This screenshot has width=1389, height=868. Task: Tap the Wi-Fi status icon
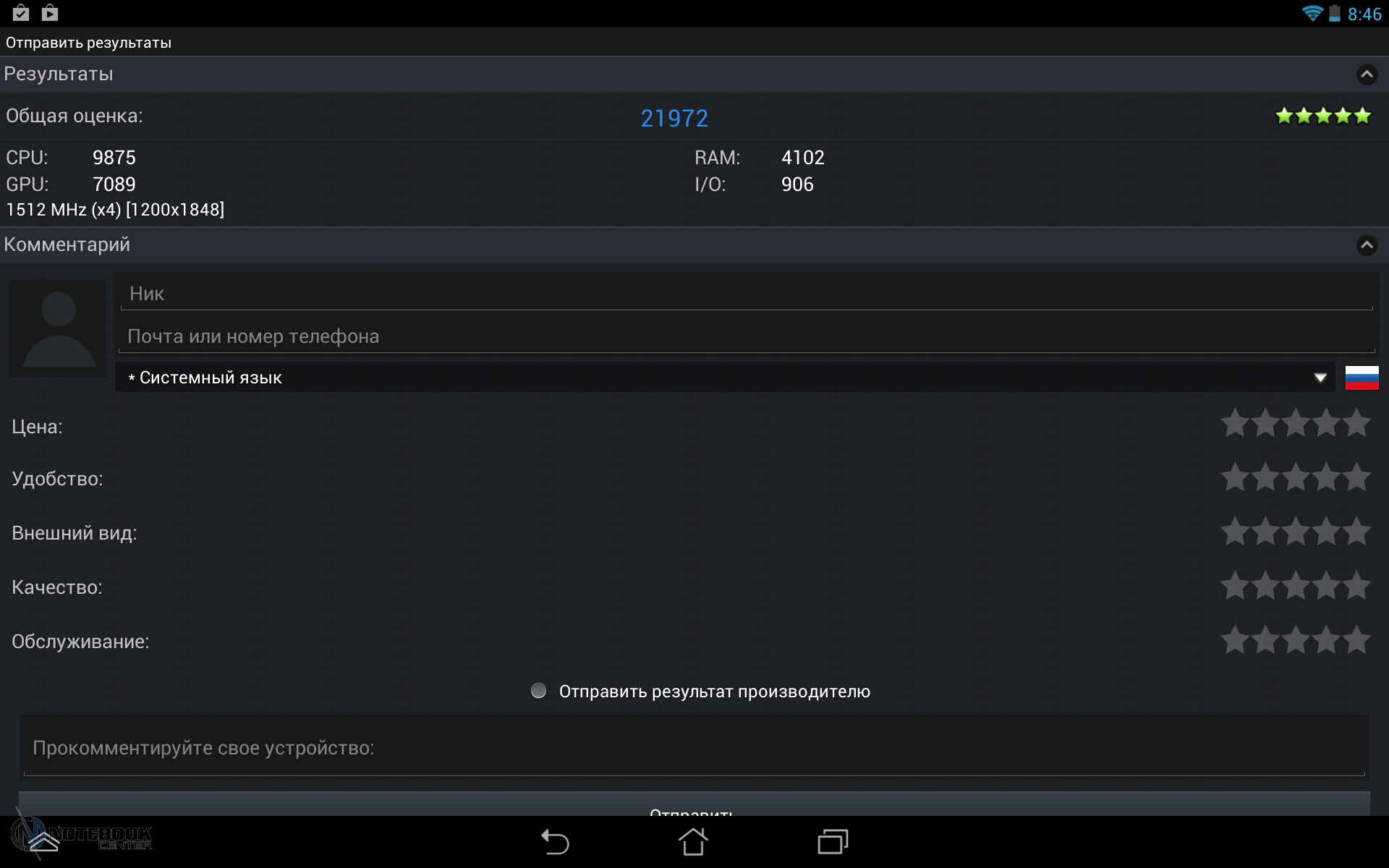[1312, 14]
